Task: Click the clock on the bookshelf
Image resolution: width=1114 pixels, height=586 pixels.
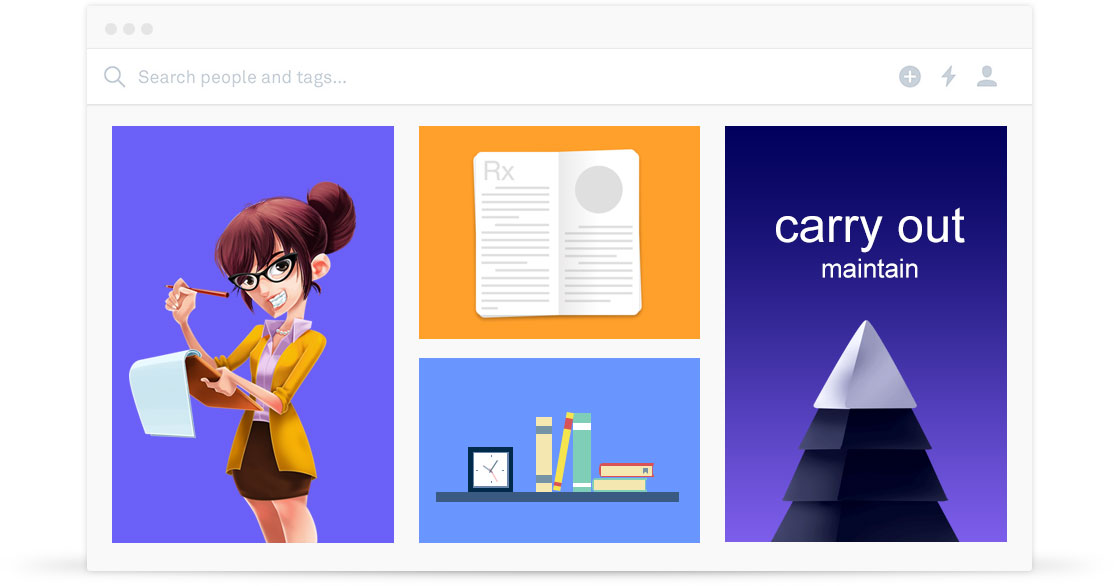Action: click(x=490, y=469)
